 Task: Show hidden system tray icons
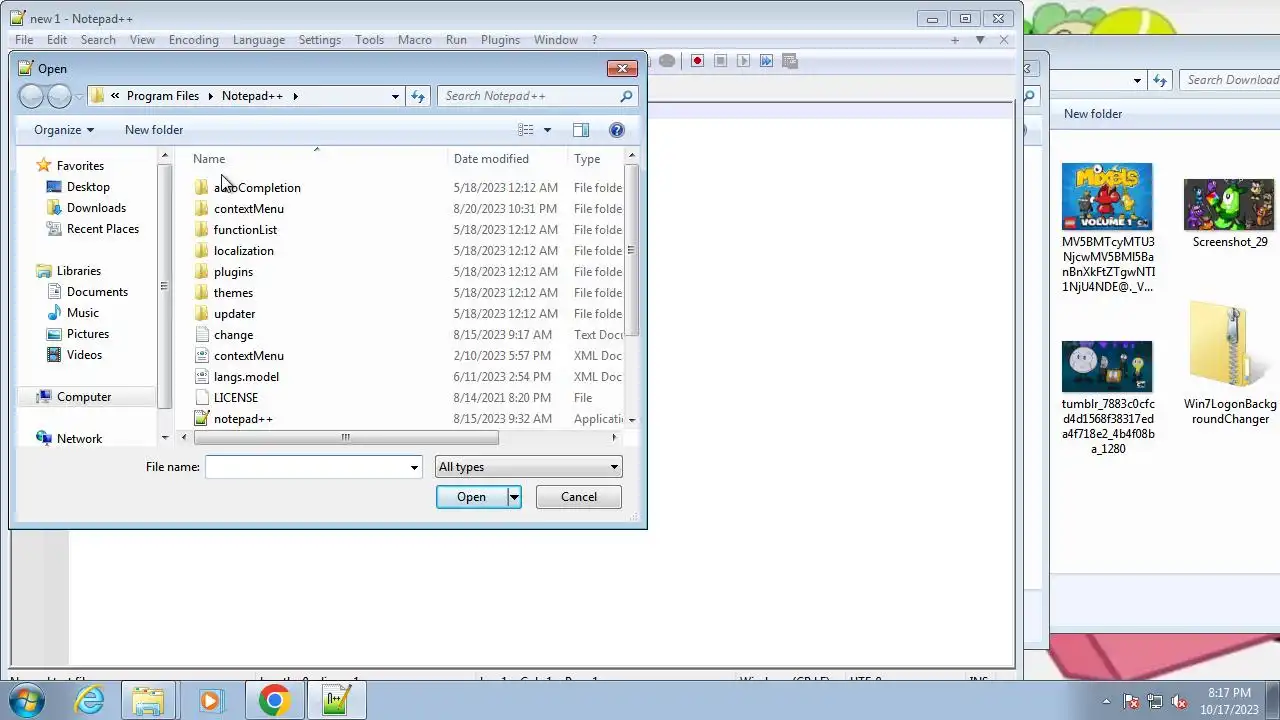[x=1106, y=702]
